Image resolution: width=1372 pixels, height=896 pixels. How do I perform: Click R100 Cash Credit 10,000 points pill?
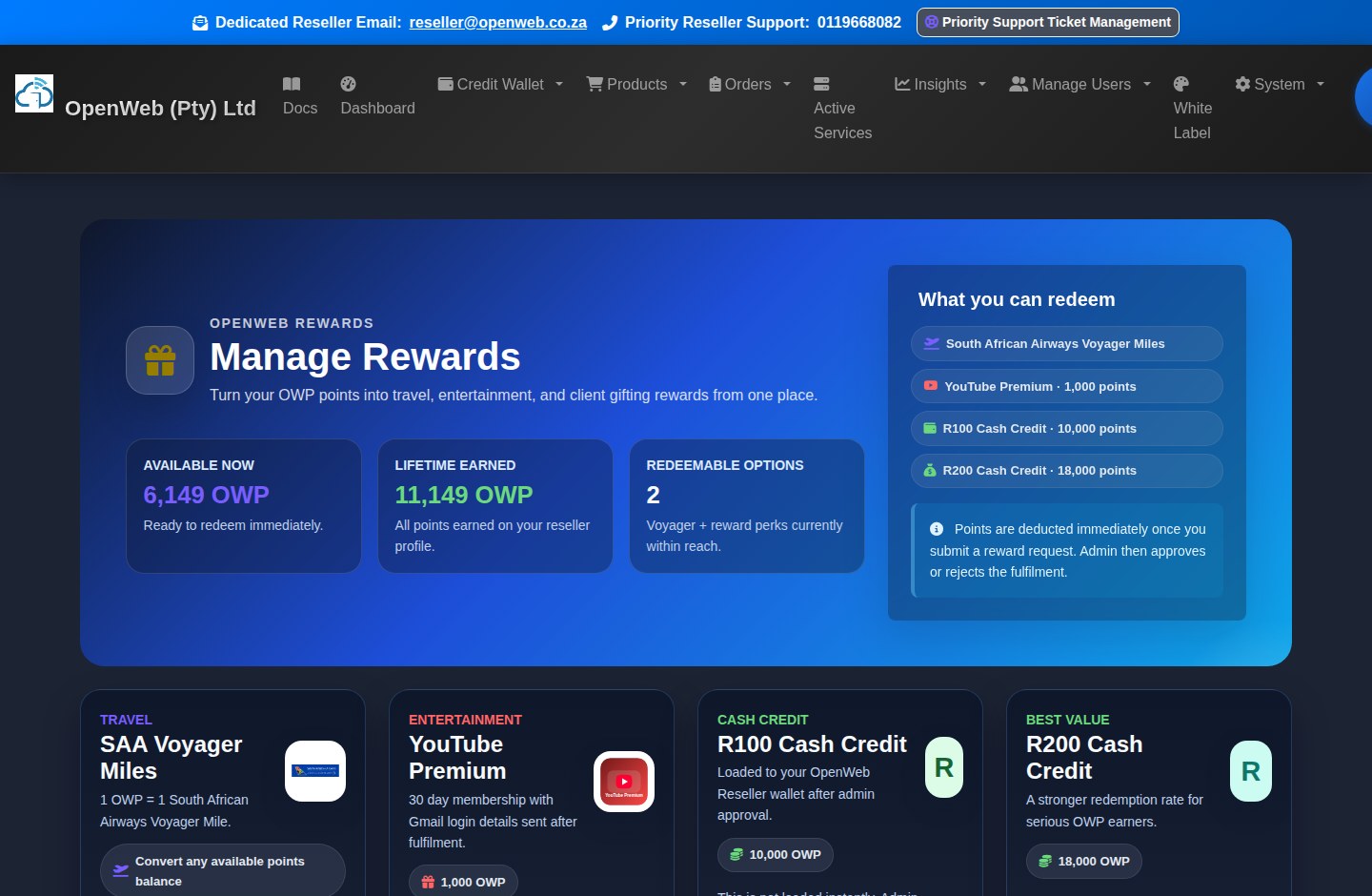point(1067,428)
